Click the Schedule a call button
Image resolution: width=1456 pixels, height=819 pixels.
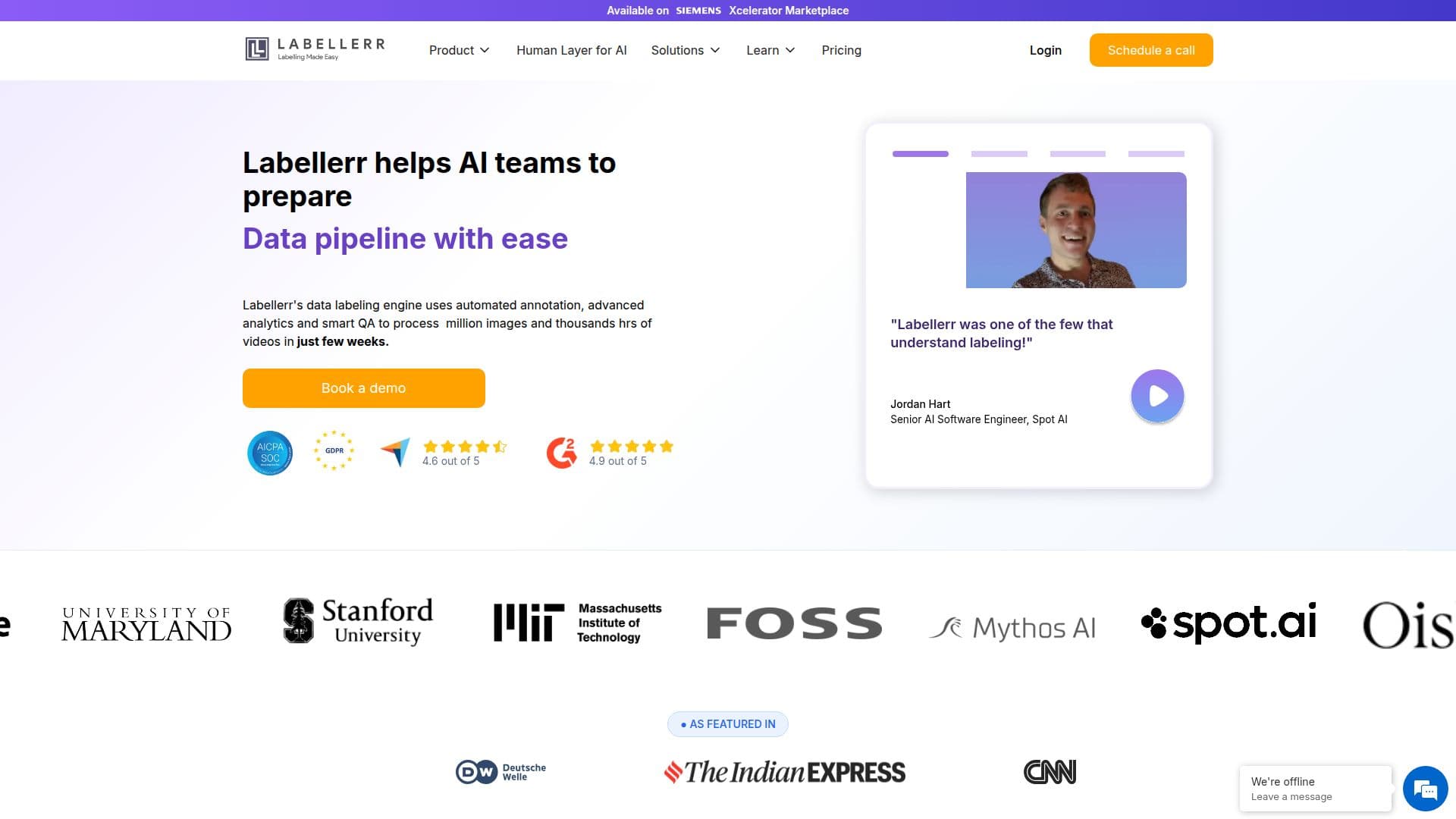coord(1151,50)
